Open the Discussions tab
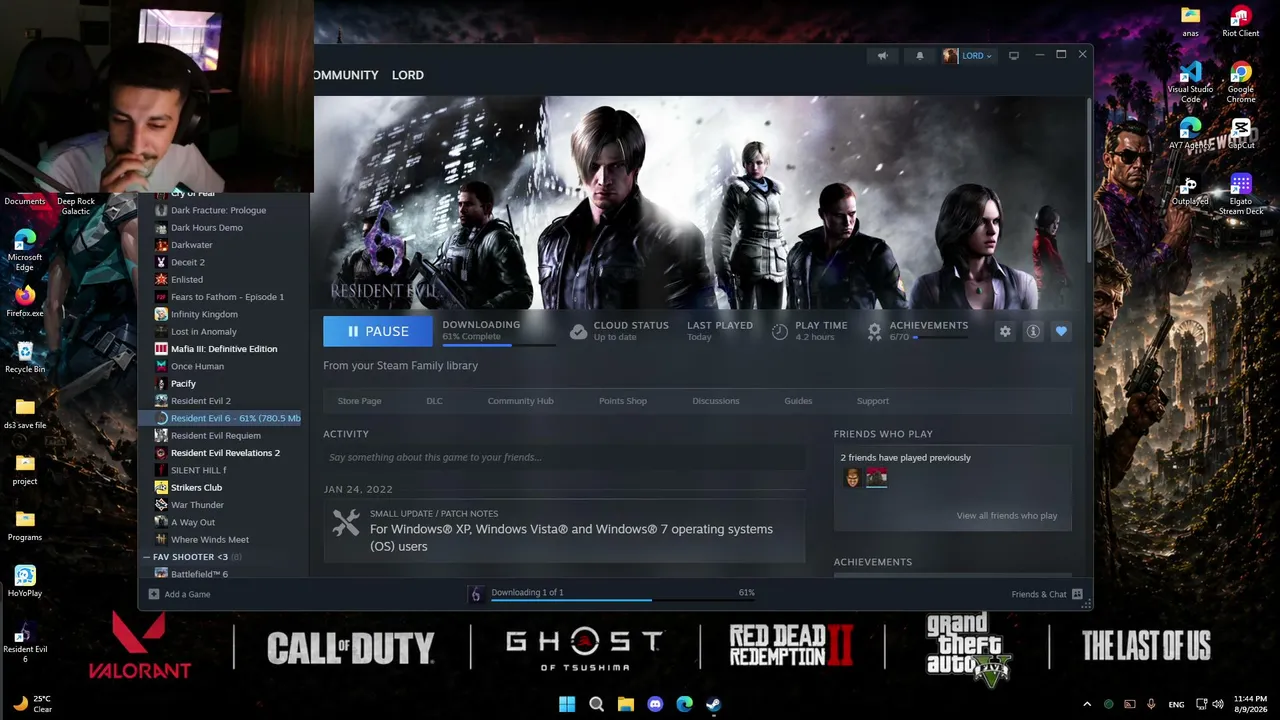This screenshot has height=720, width=1280. click(x=716, y=401)
